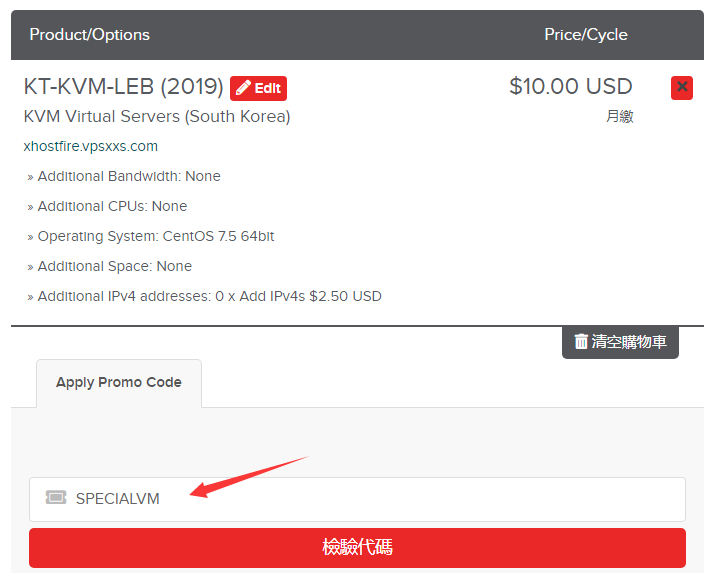This screenshot has height=573, width=704.
Task: Click the Additional IPv4 addresses option line
Action: point(204,296)
